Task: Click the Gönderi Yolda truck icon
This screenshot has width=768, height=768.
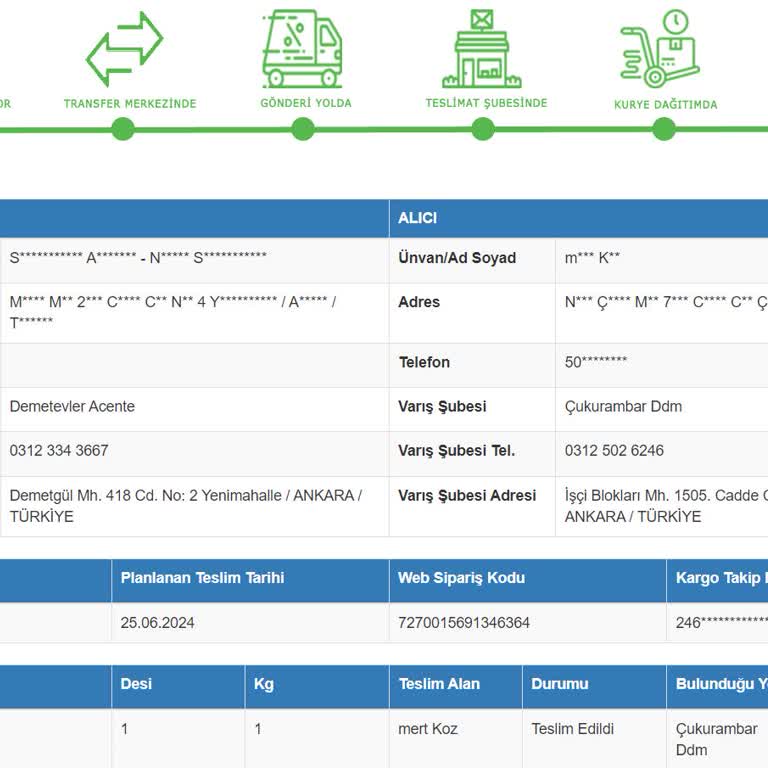Action: (302, 48)
